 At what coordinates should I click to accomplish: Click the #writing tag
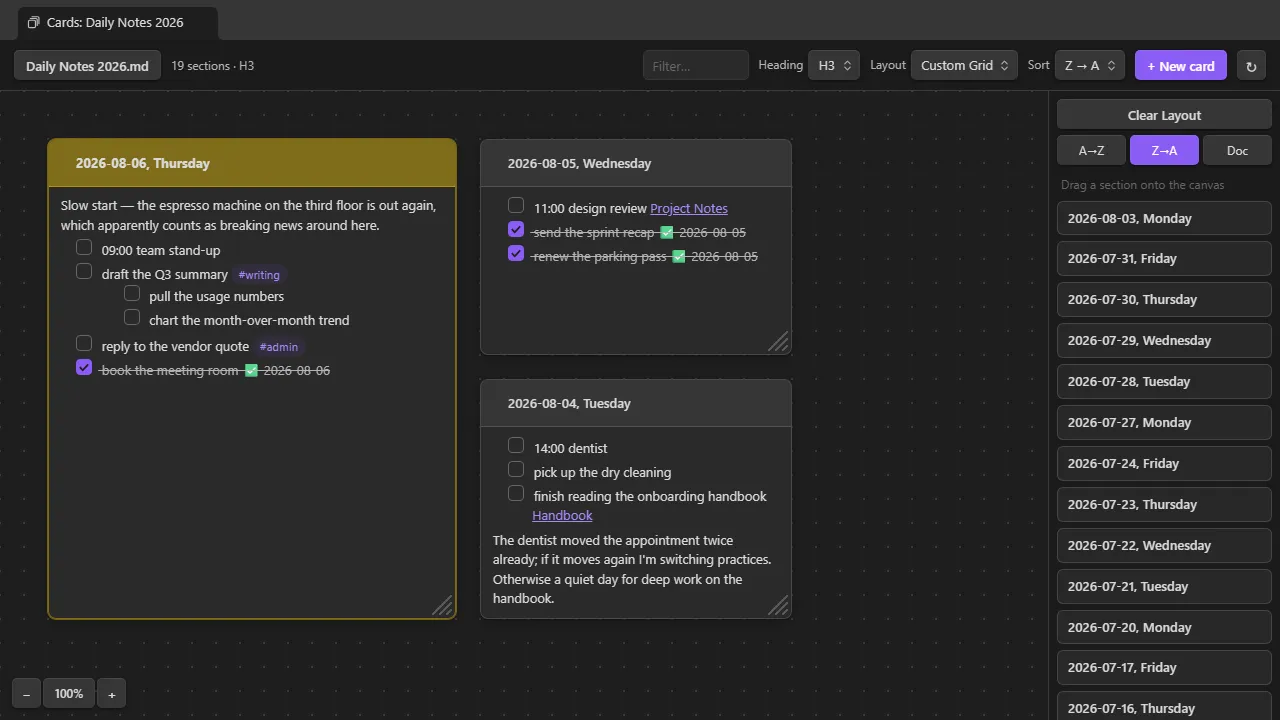[259, 275]
